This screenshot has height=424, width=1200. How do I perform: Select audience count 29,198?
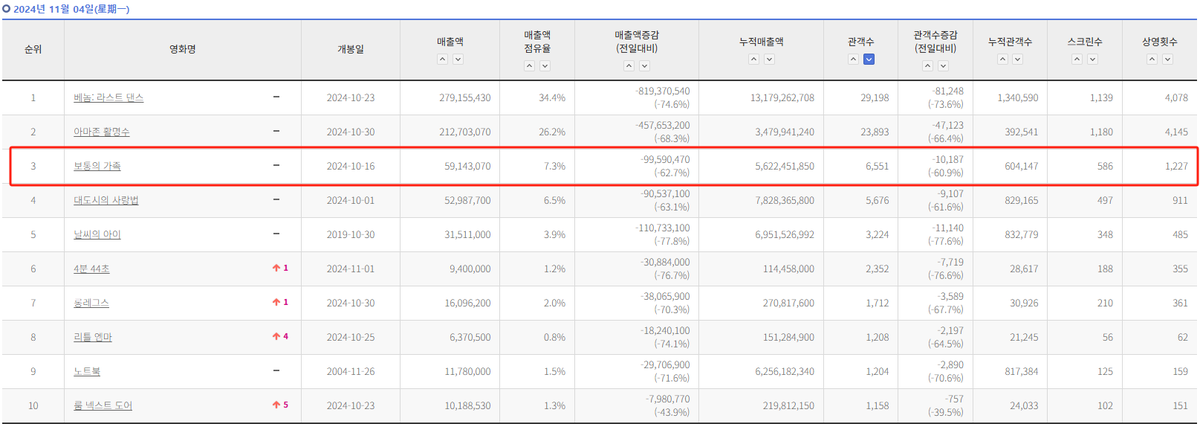(x=875, y=98)
